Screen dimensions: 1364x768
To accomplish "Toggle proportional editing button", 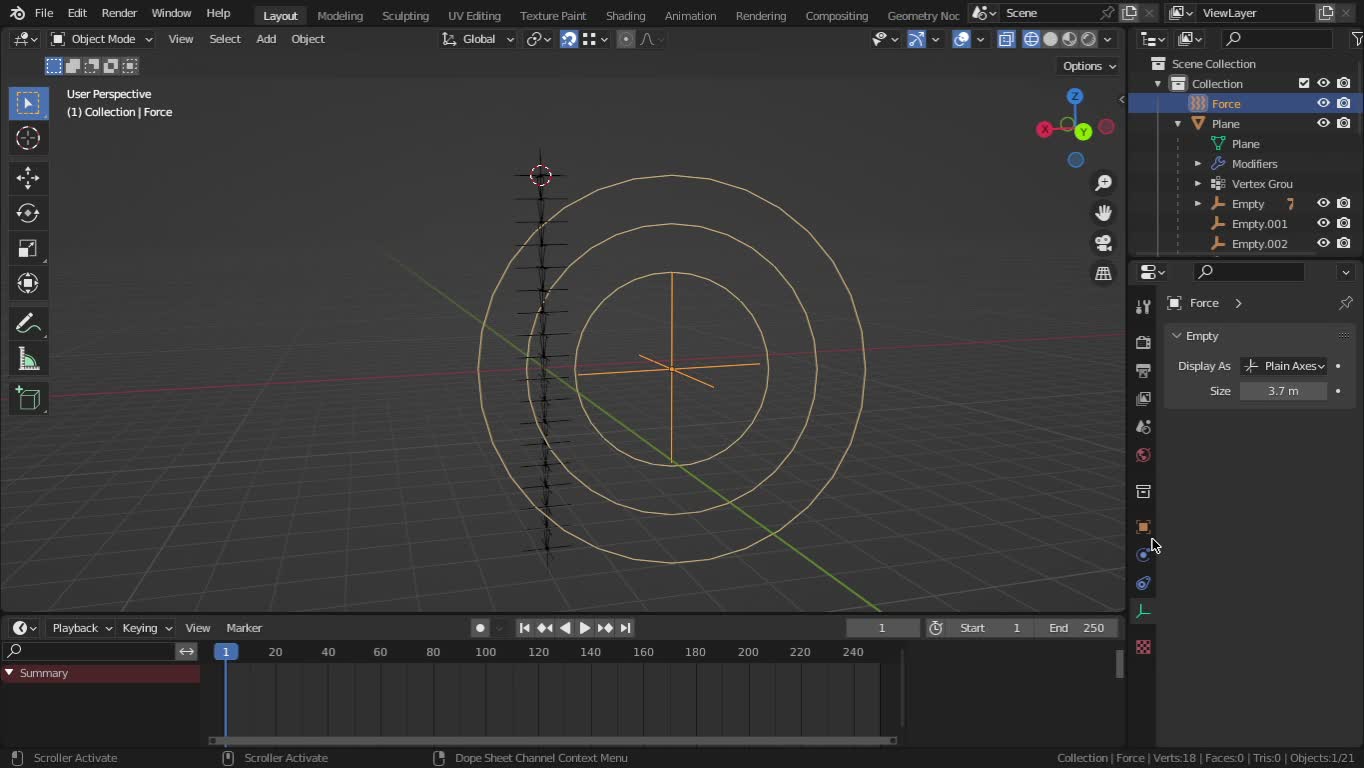I will (x=625, y=39).
